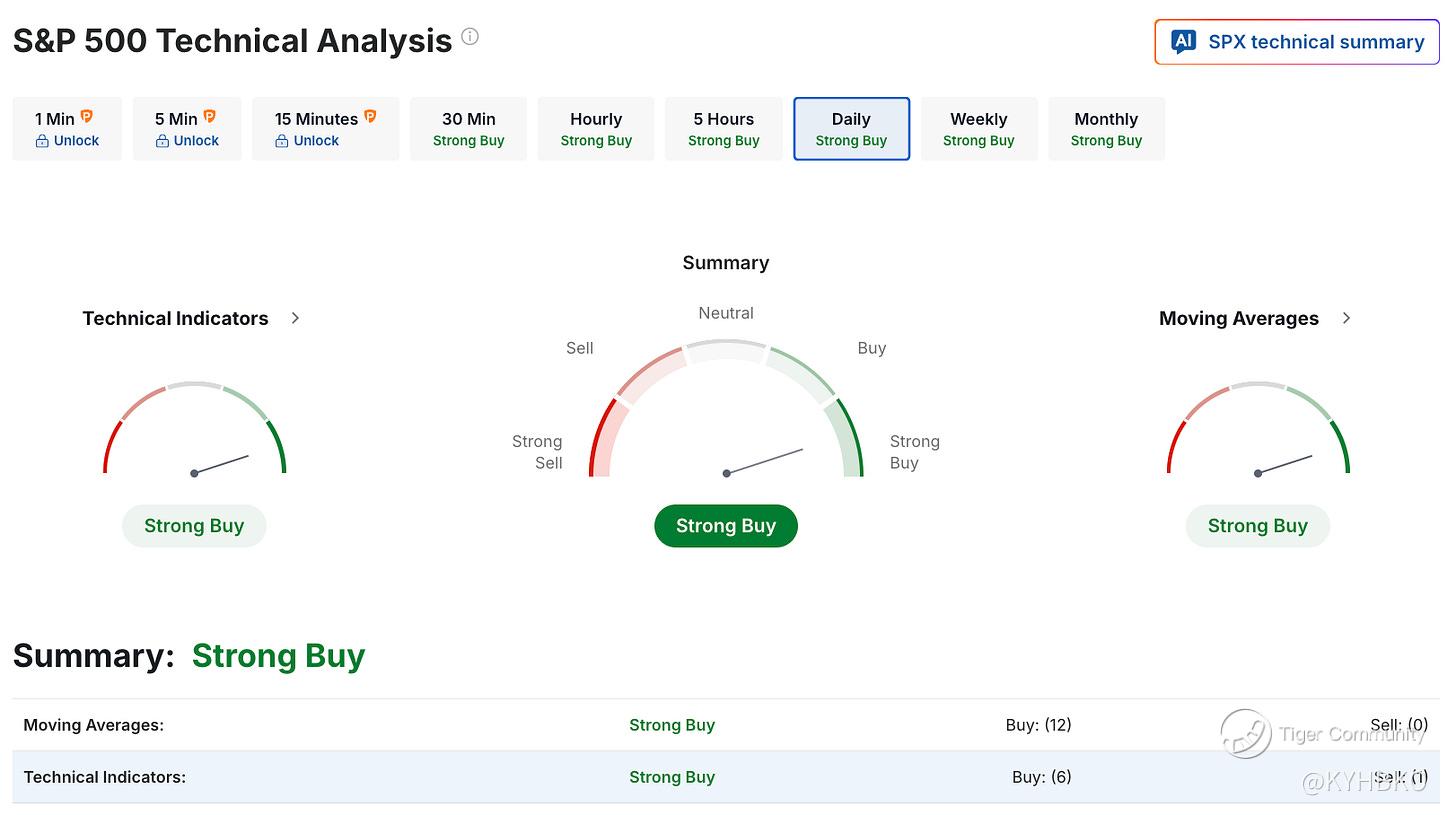This screenshot has height=815, width=1456.
Task: Open the Moving Averages heading link
Action: coord(1239,319)
